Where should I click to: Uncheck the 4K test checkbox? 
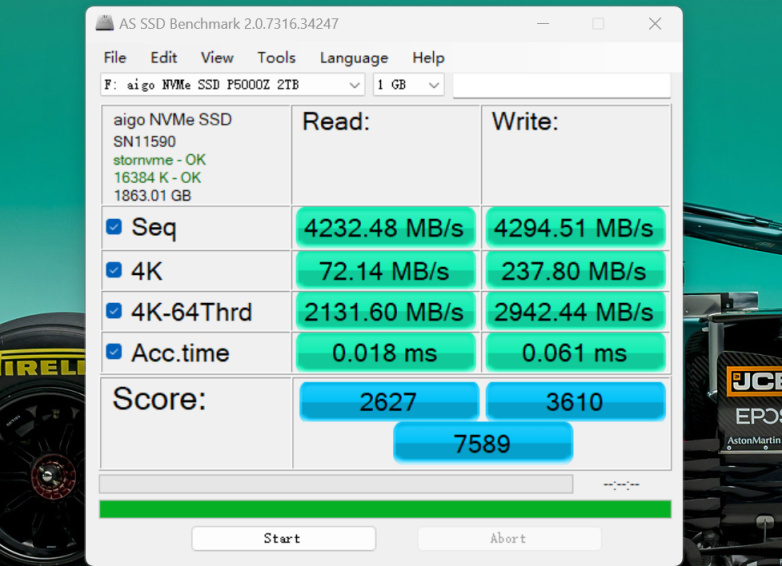[114, 270]
